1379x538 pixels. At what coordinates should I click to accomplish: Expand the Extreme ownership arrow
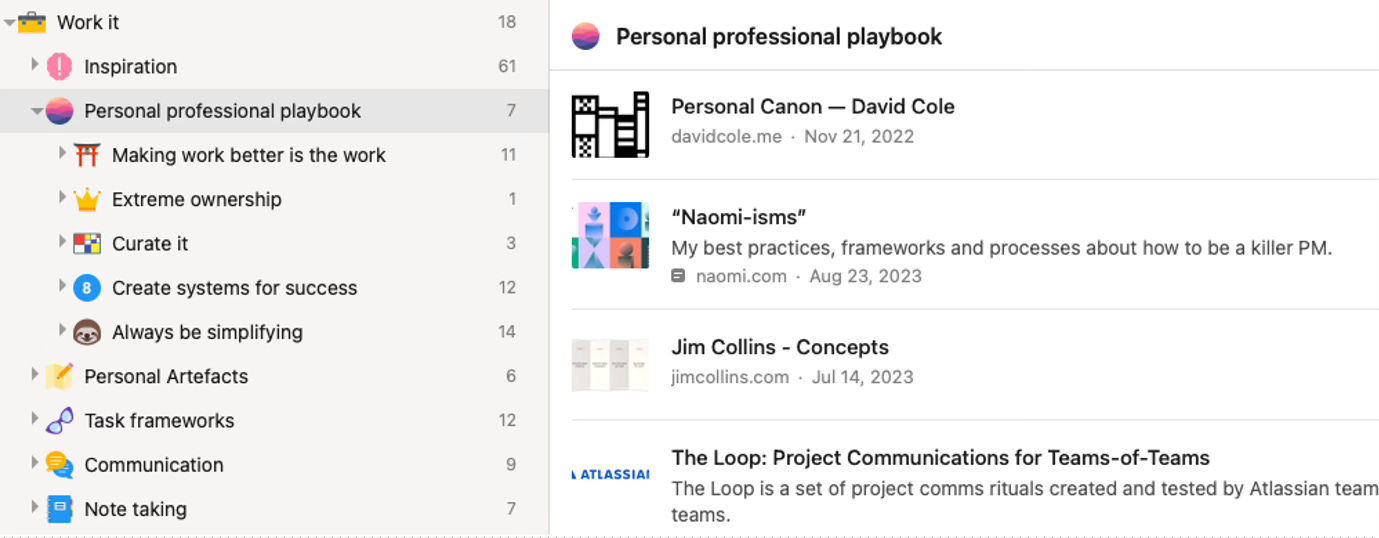click(62, 198)
